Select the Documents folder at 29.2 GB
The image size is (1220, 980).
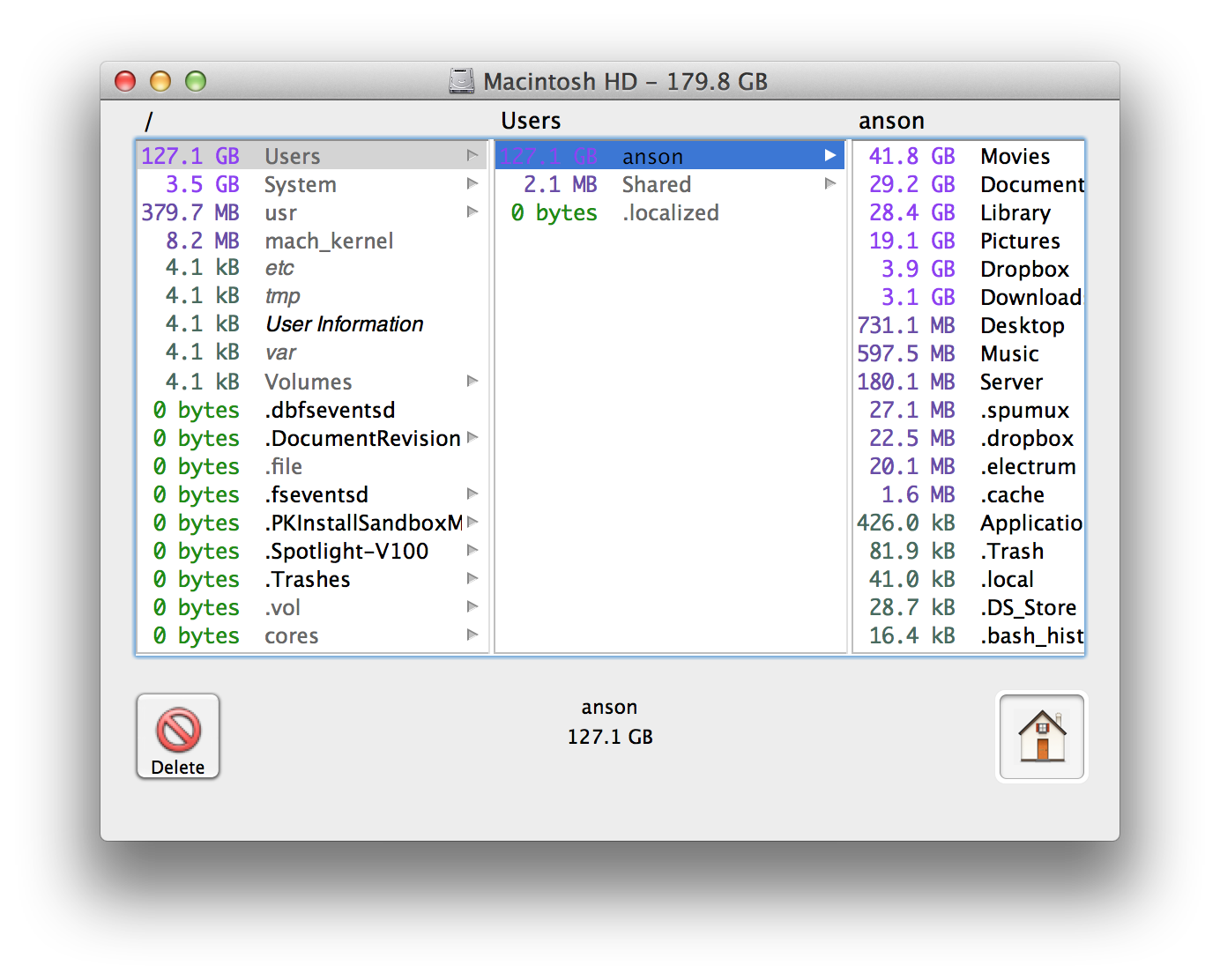969,184
